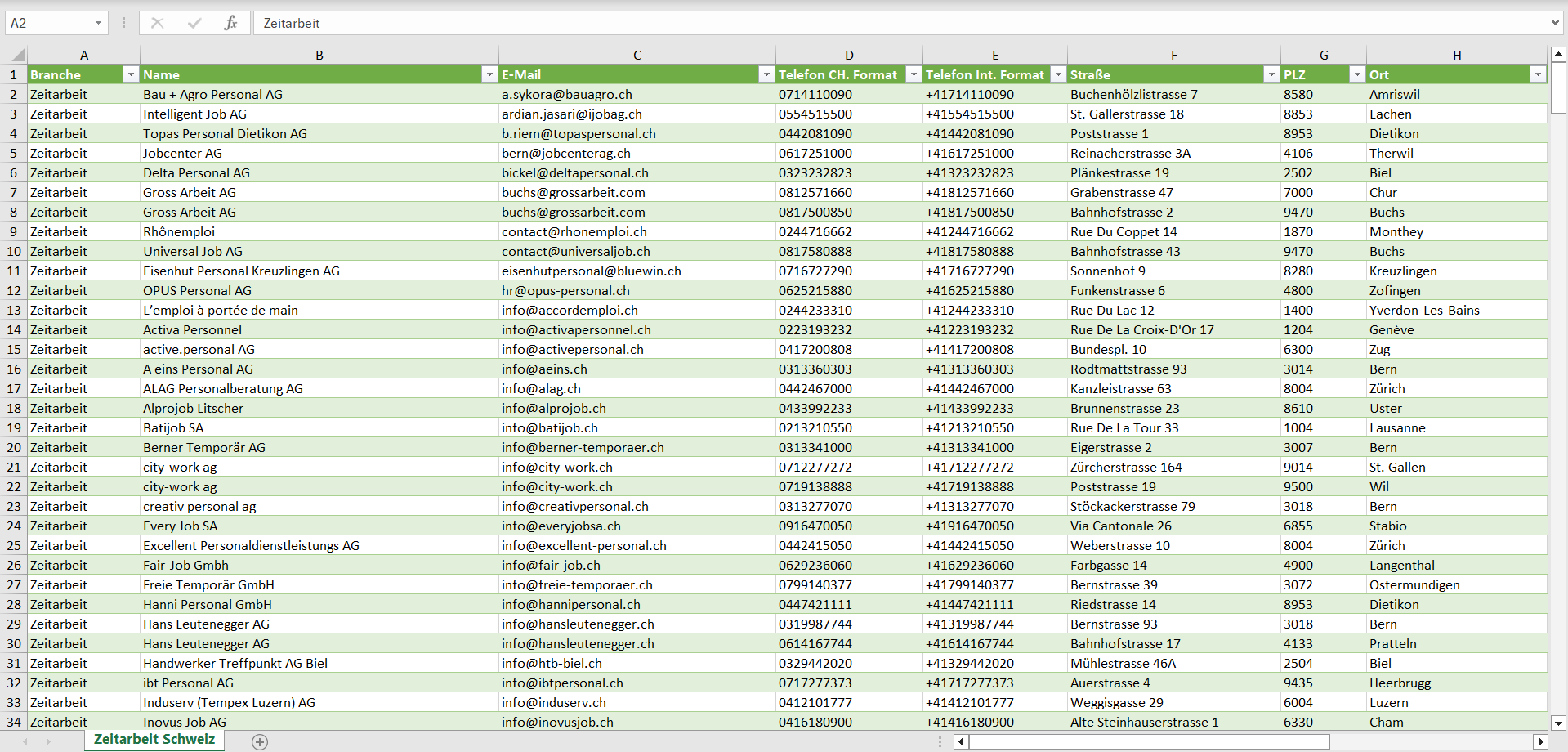
Task: Click cell 'bickel@deltapersonal.ch'
Action: point(637,172)
